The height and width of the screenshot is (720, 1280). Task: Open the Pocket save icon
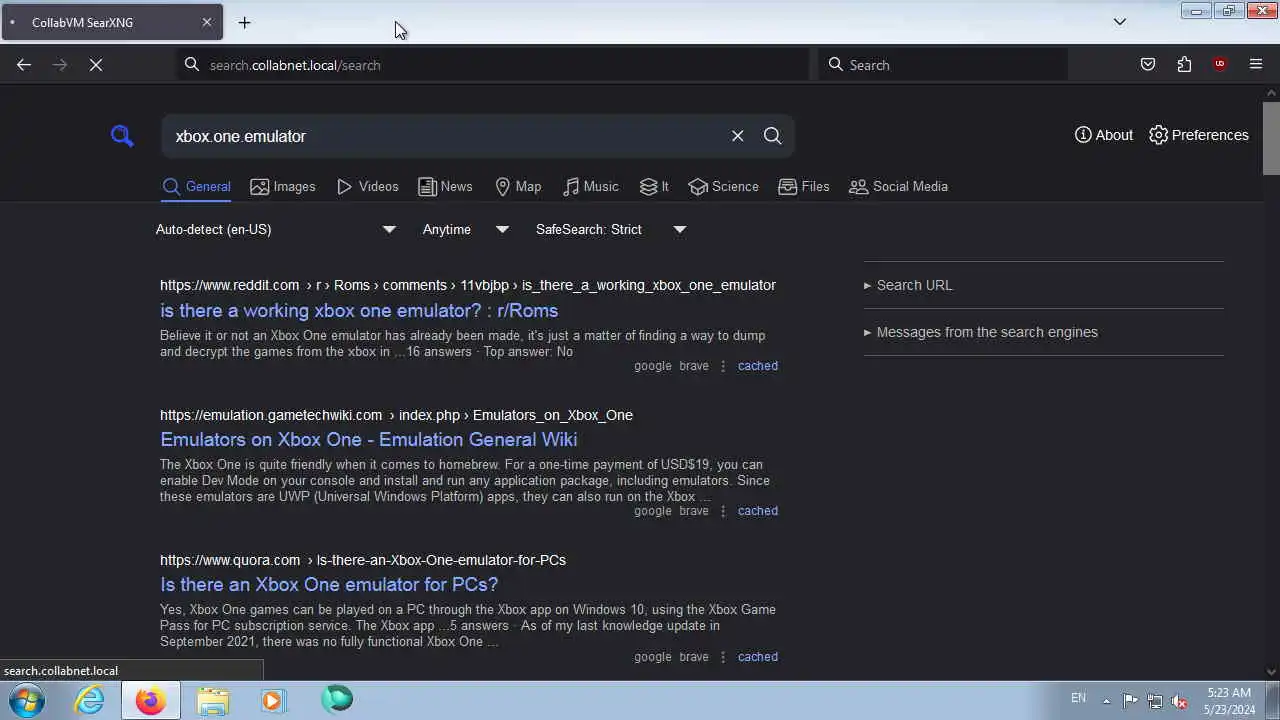pyautogui.click(x=1148, y=65)
